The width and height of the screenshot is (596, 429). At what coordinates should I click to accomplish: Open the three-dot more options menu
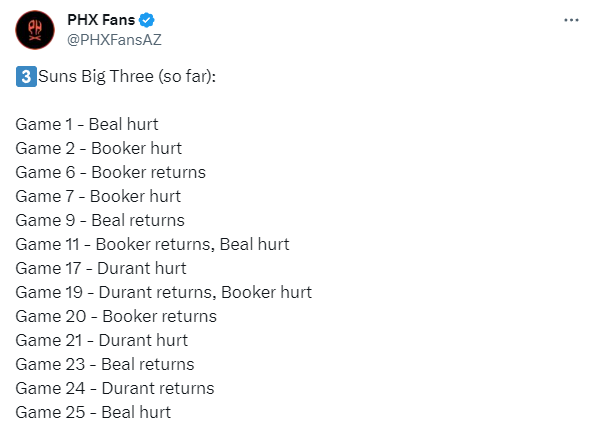[x=571, y=20]
